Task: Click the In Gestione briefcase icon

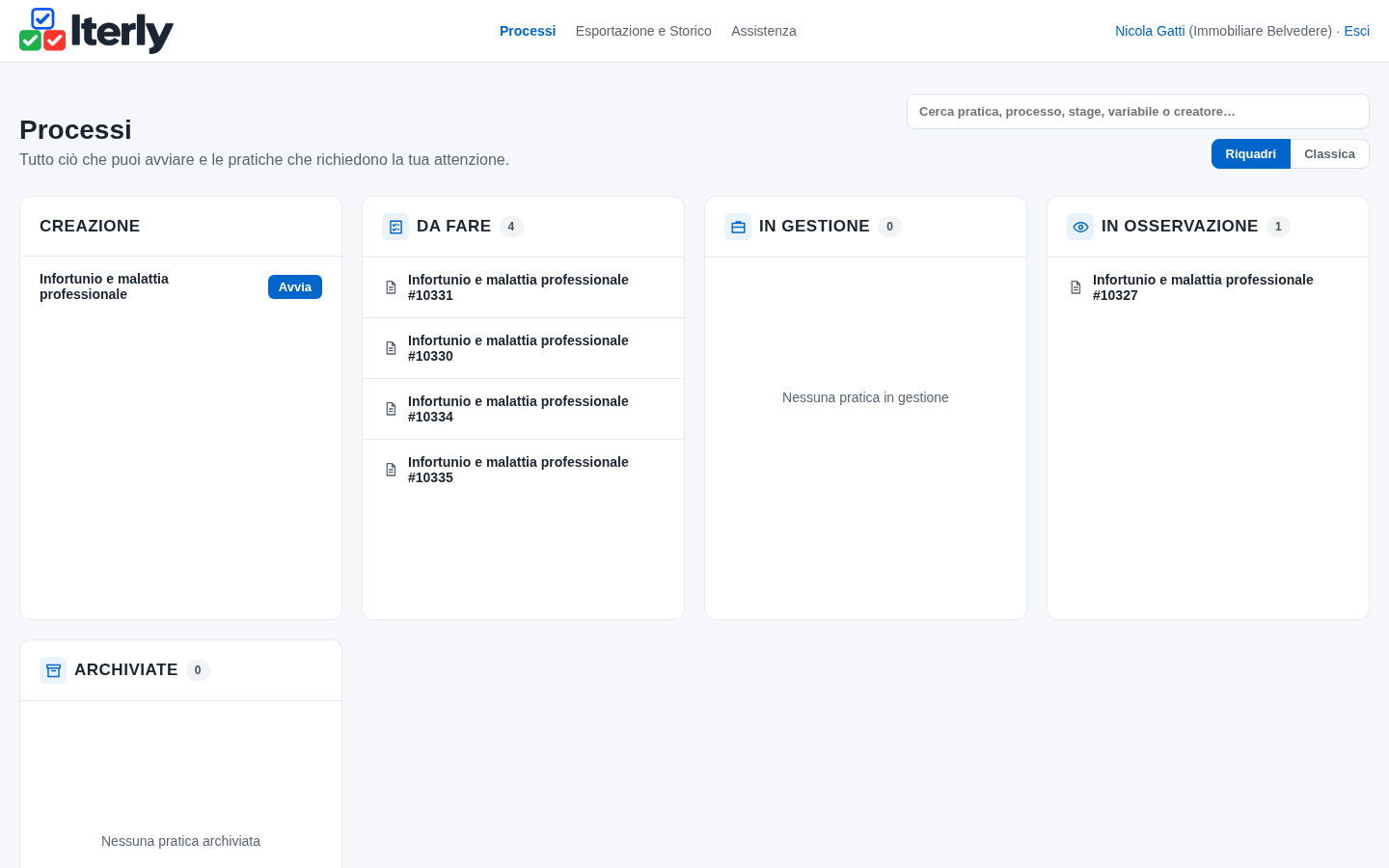Action: point(738,227)
